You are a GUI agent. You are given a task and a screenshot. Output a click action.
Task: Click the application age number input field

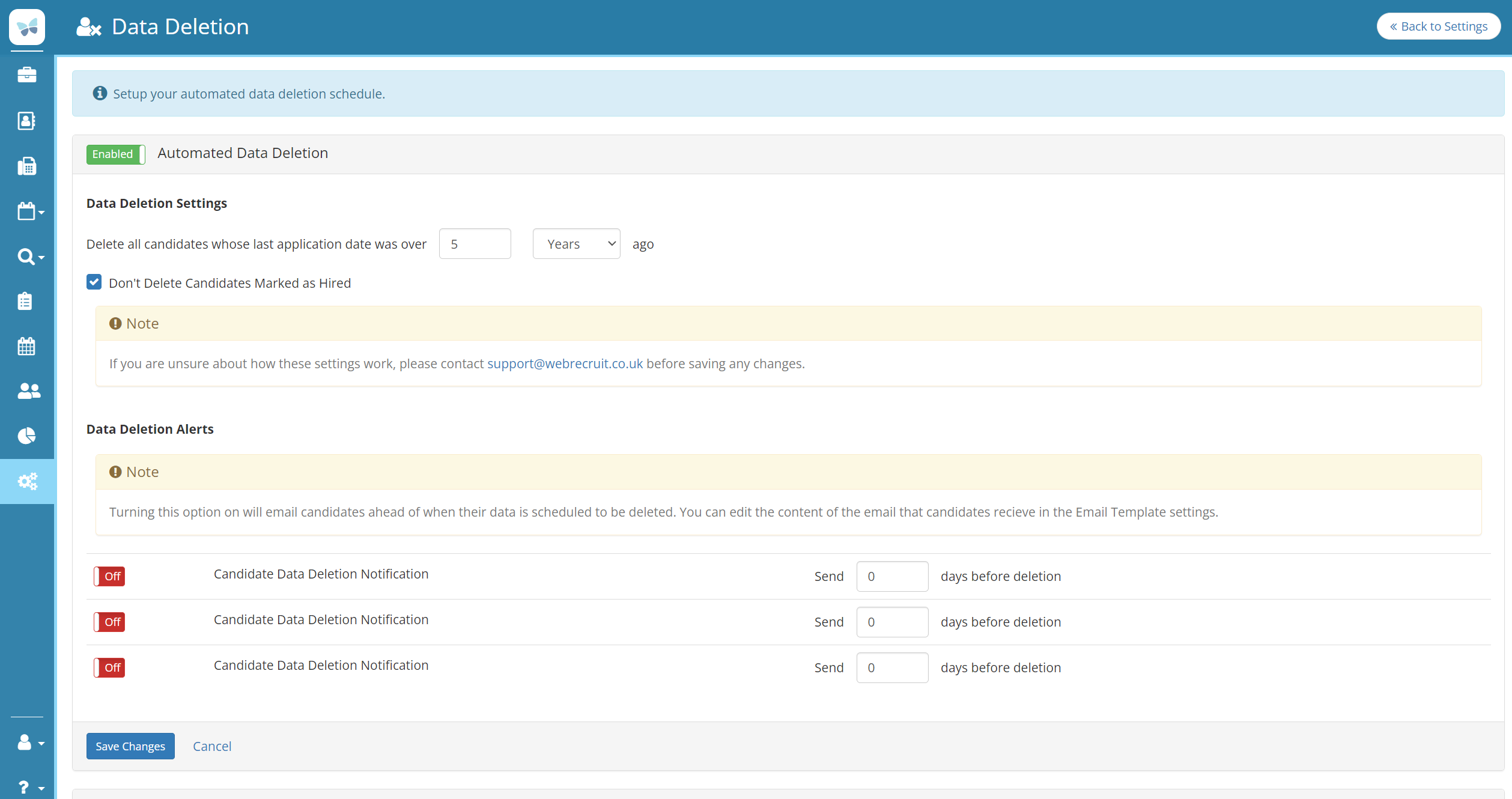tap(475, 244)
